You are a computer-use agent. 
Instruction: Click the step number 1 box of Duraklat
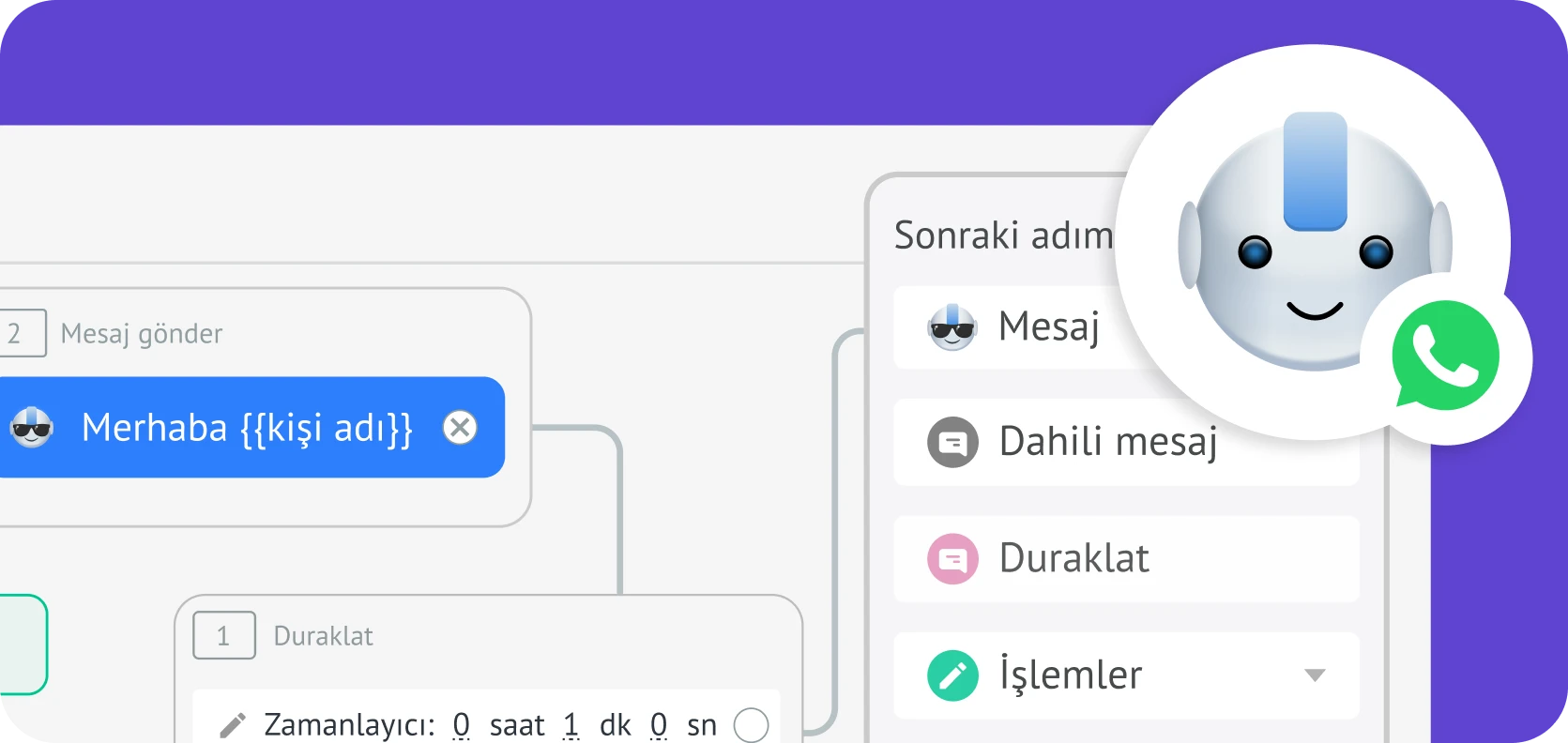pos(223,636)
